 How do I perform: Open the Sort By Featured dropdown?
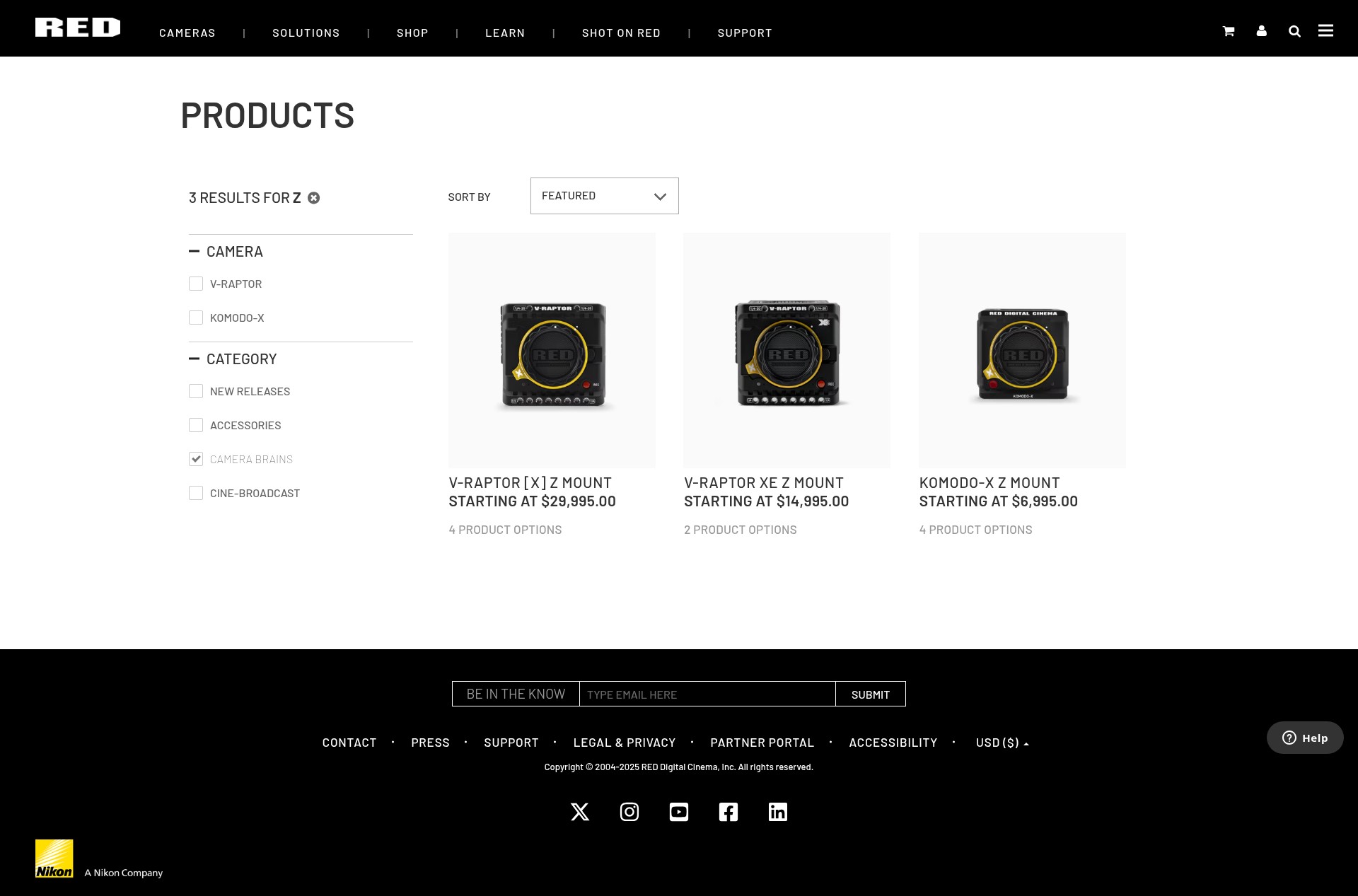605,196
